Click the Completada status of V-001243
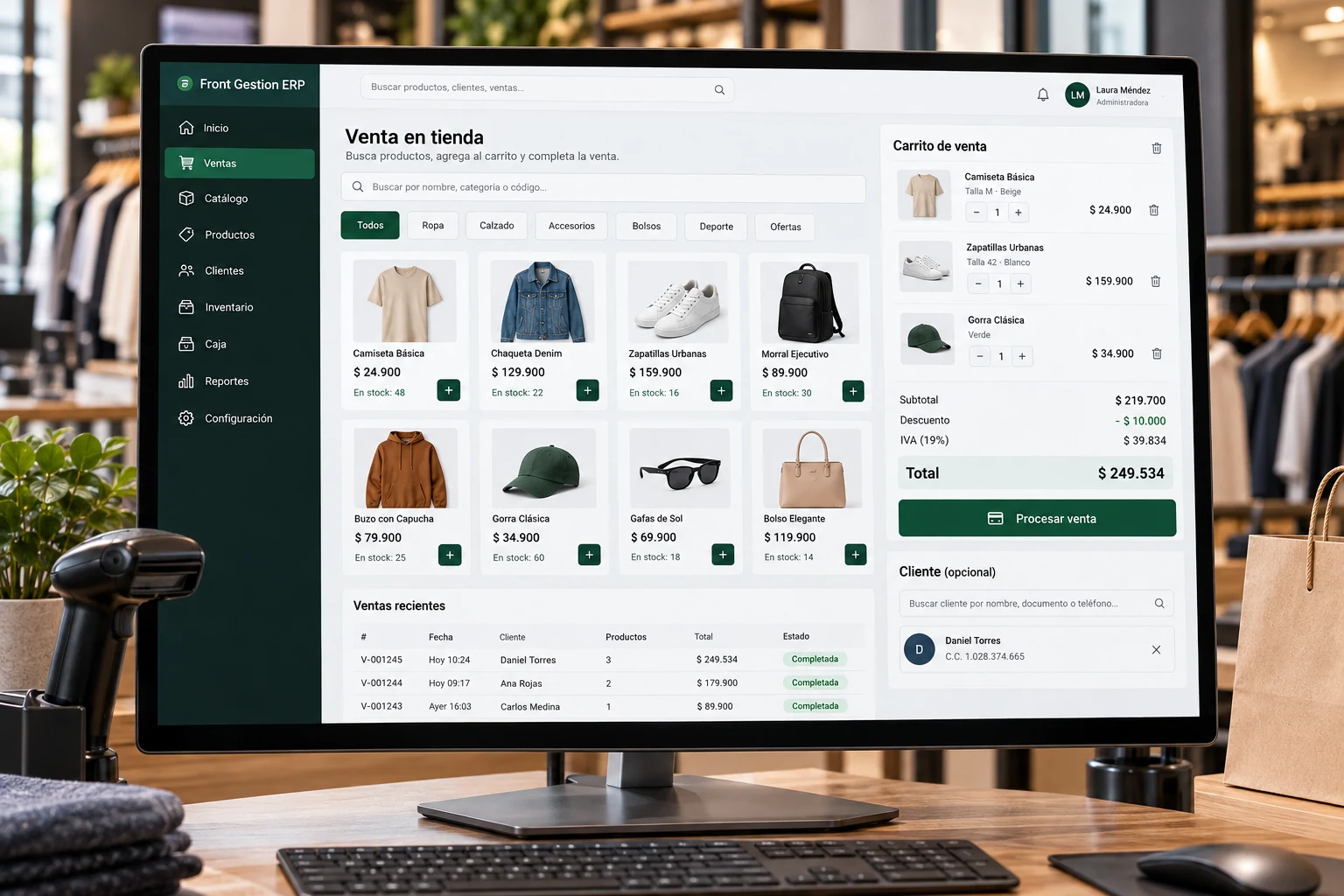This screenshot has height=896, width=1344. pos(815,706)
